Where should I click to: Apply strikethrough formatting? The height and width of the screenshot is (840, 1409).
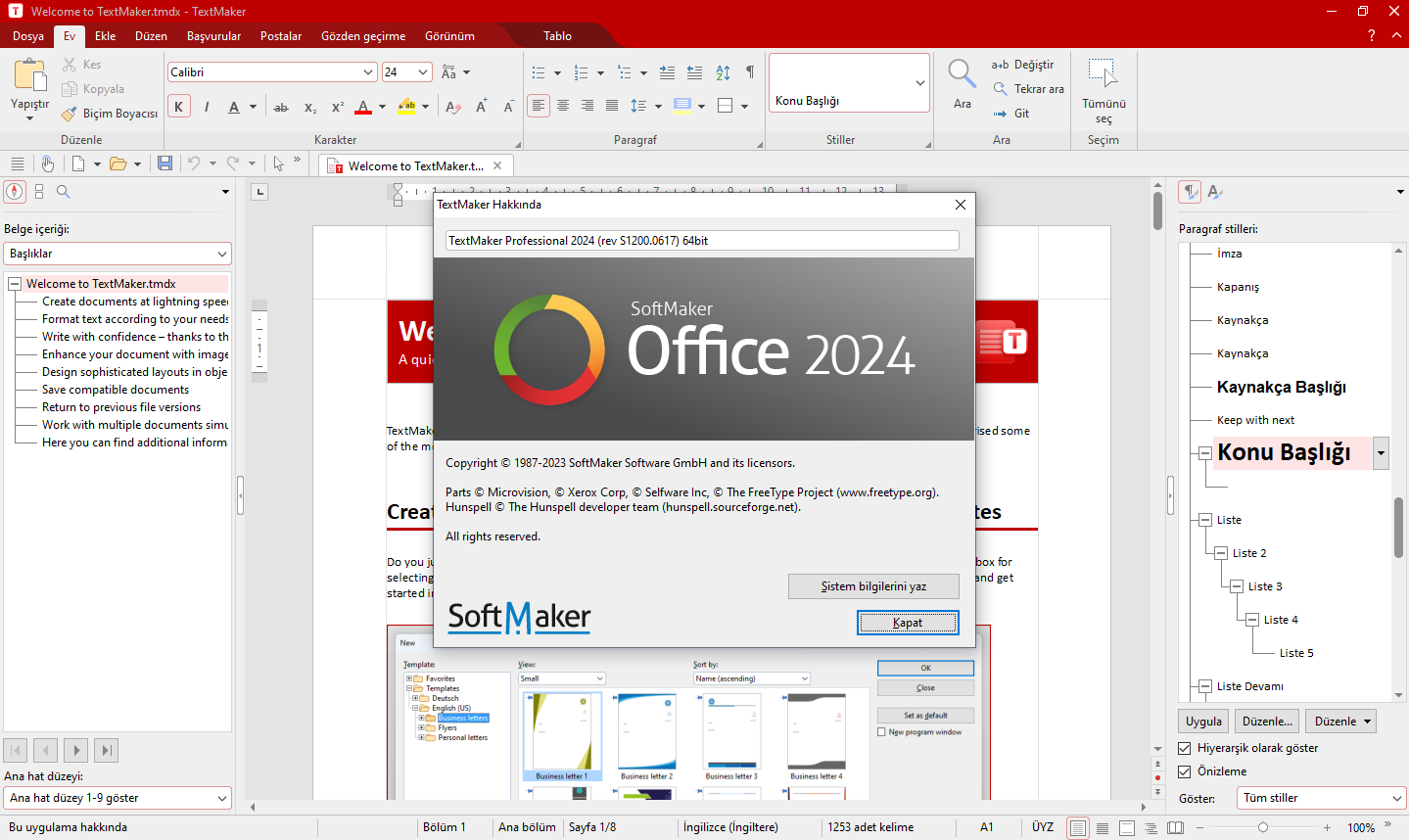281,107
